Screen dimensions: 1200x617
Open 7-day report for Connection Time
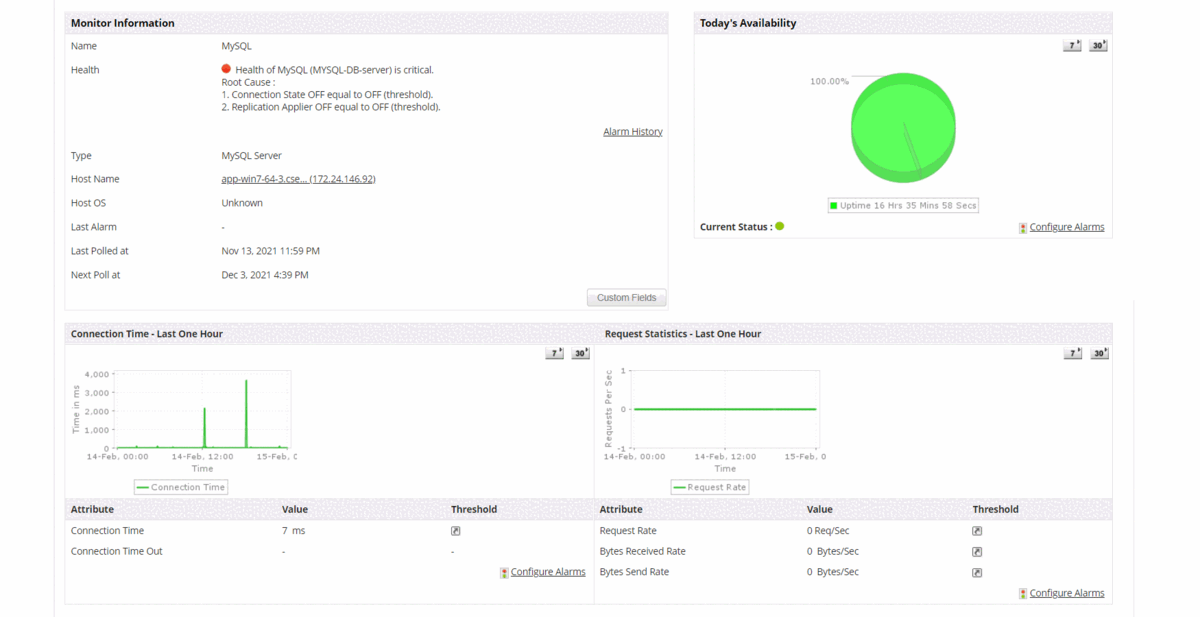pyautogui.click(x=554, y=353)
